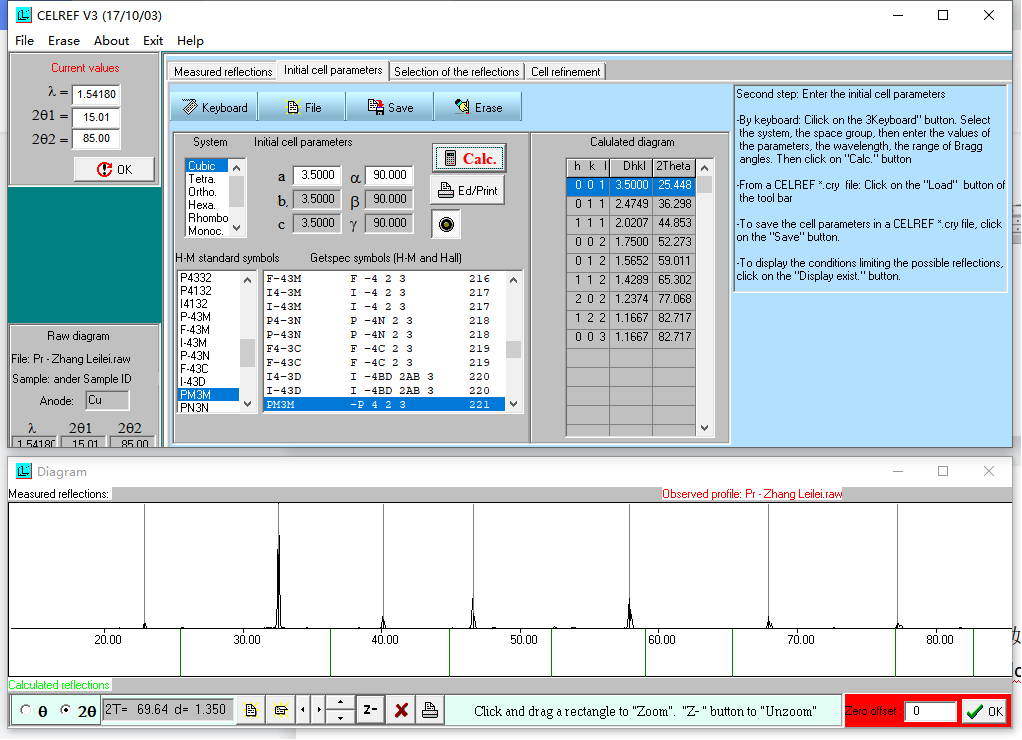This screenshot has height=740, width=1022.
Task: Click the Save cell parameters button
Action: point(389,107)
